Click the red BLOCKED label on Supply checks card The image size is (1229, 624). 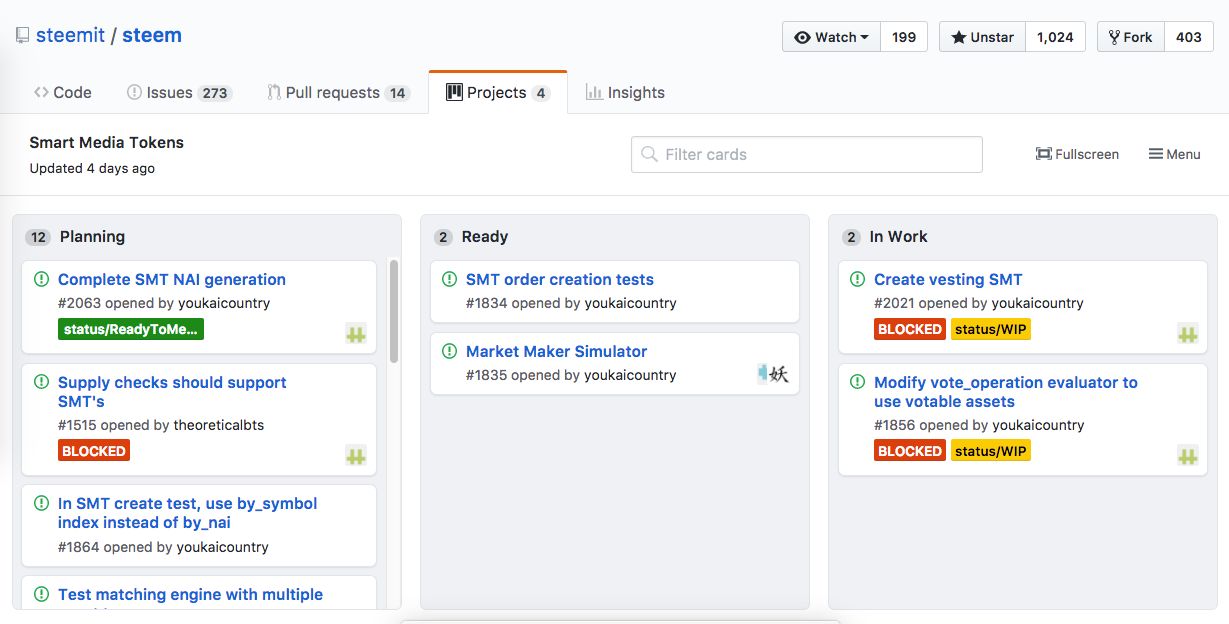point(94,451)
